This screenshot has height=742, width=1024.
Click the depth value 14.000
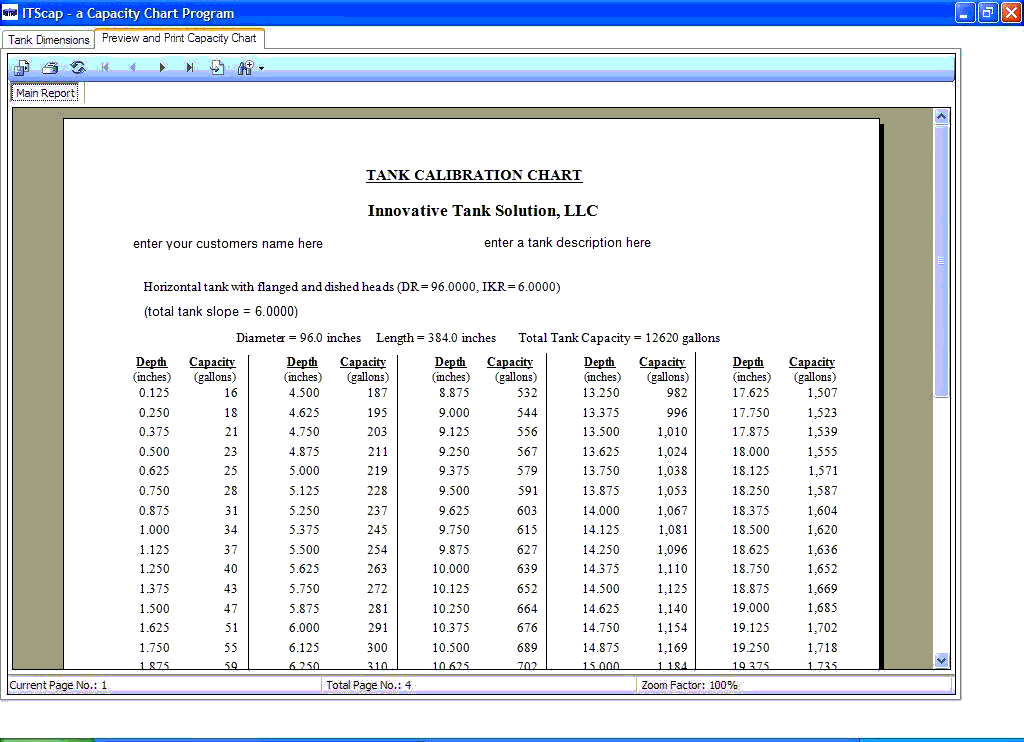601,511
